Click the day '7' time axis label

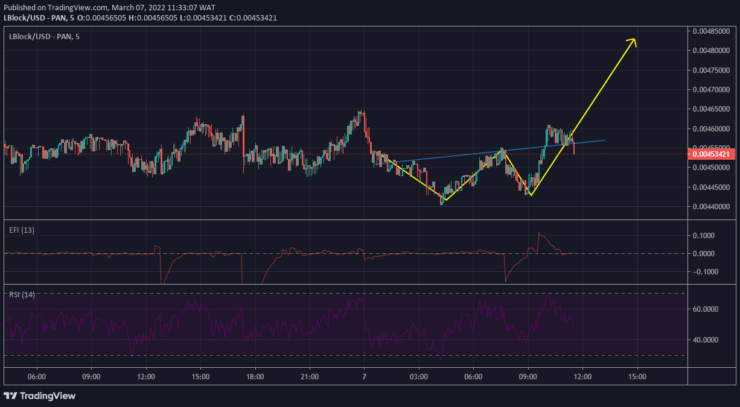pos(364,377)
